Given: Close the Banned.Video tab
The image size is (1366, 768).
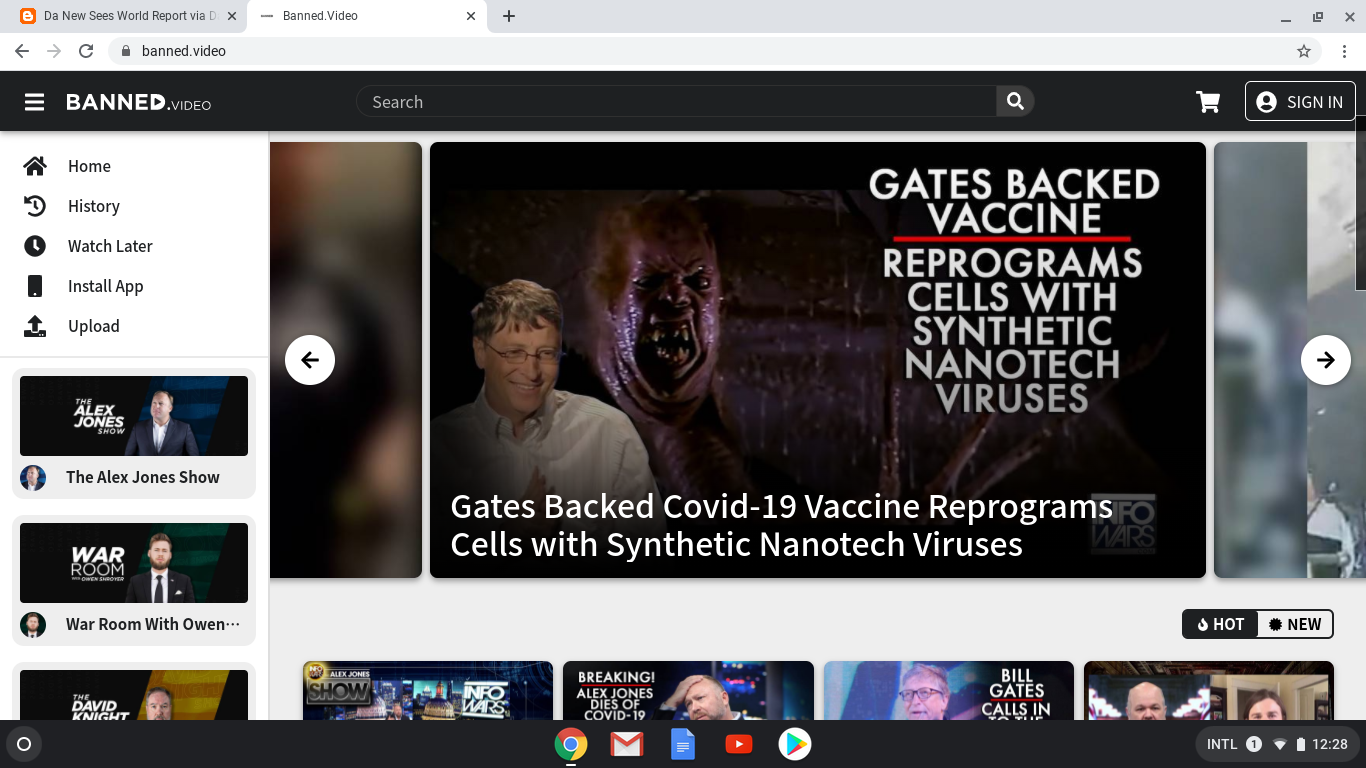Looking at the screenshot, I should [471, 16].
